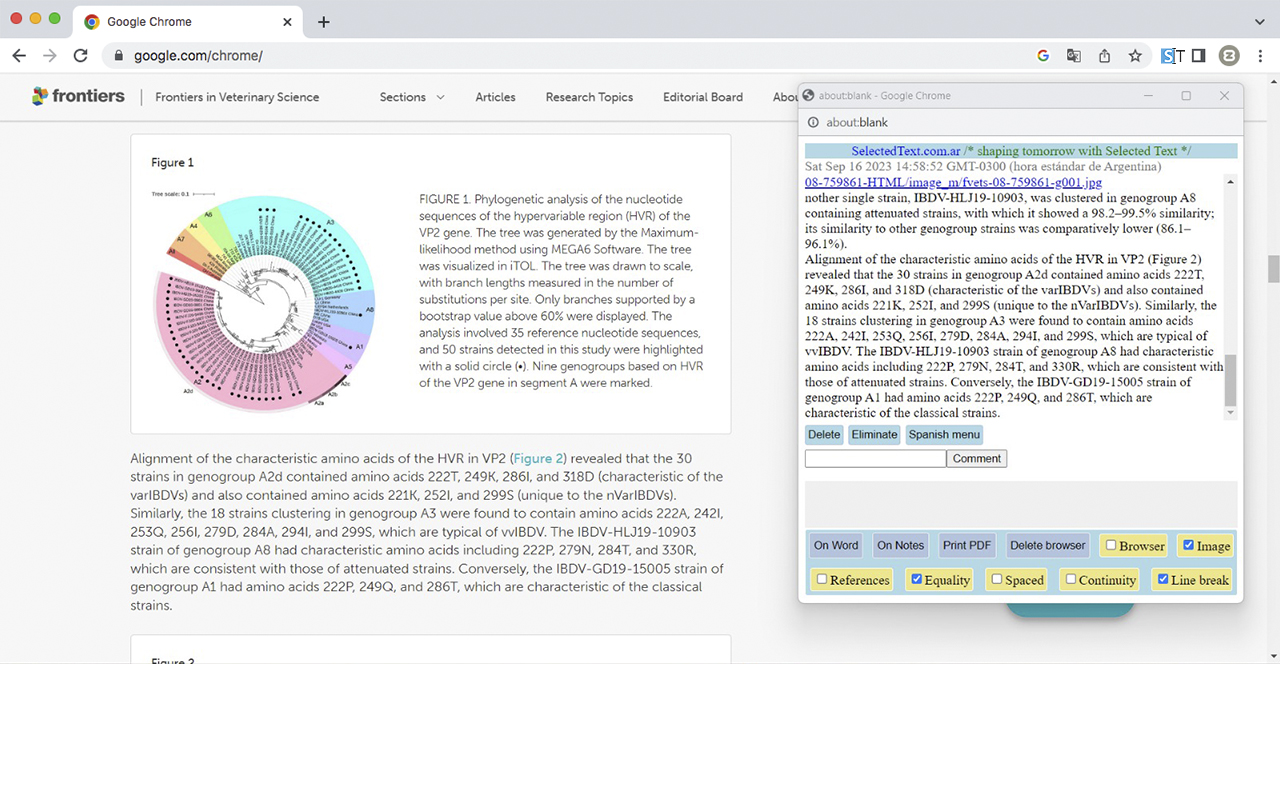Image resolution: width=1280 pixels, height=800 pixels.
Task: Click the Print PDF button
Action: tap(966, 545)
